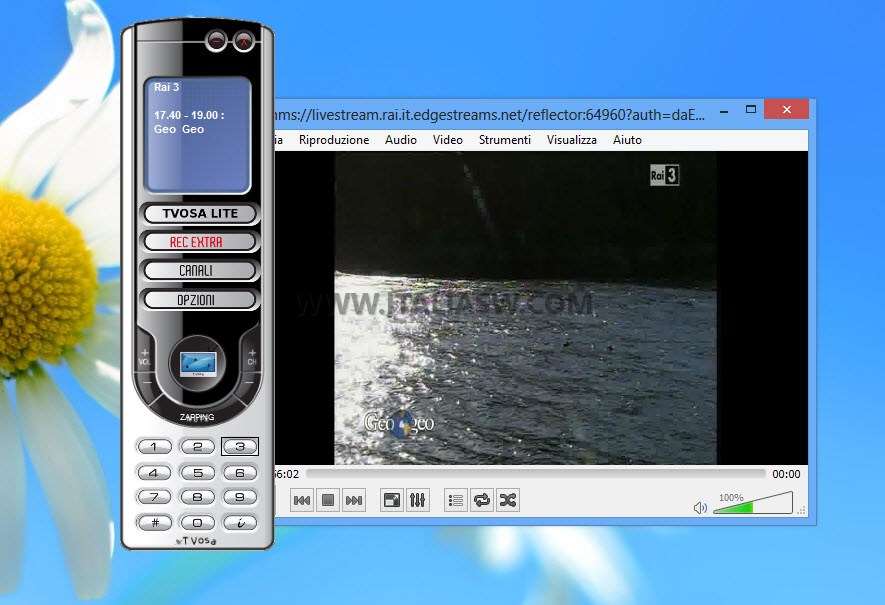Toggle loop repeat mode
The image size is (885, 605).
pyautogui.click(x=482, y=500)
